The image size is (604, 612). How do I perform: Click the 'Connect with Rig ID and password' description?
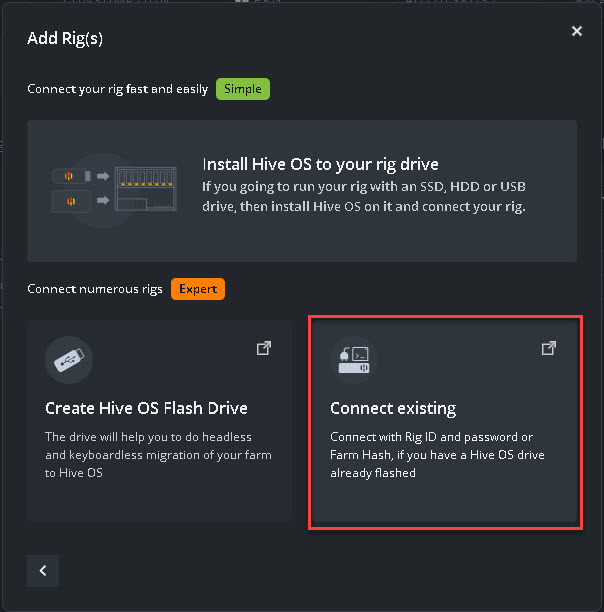(437, 455)
